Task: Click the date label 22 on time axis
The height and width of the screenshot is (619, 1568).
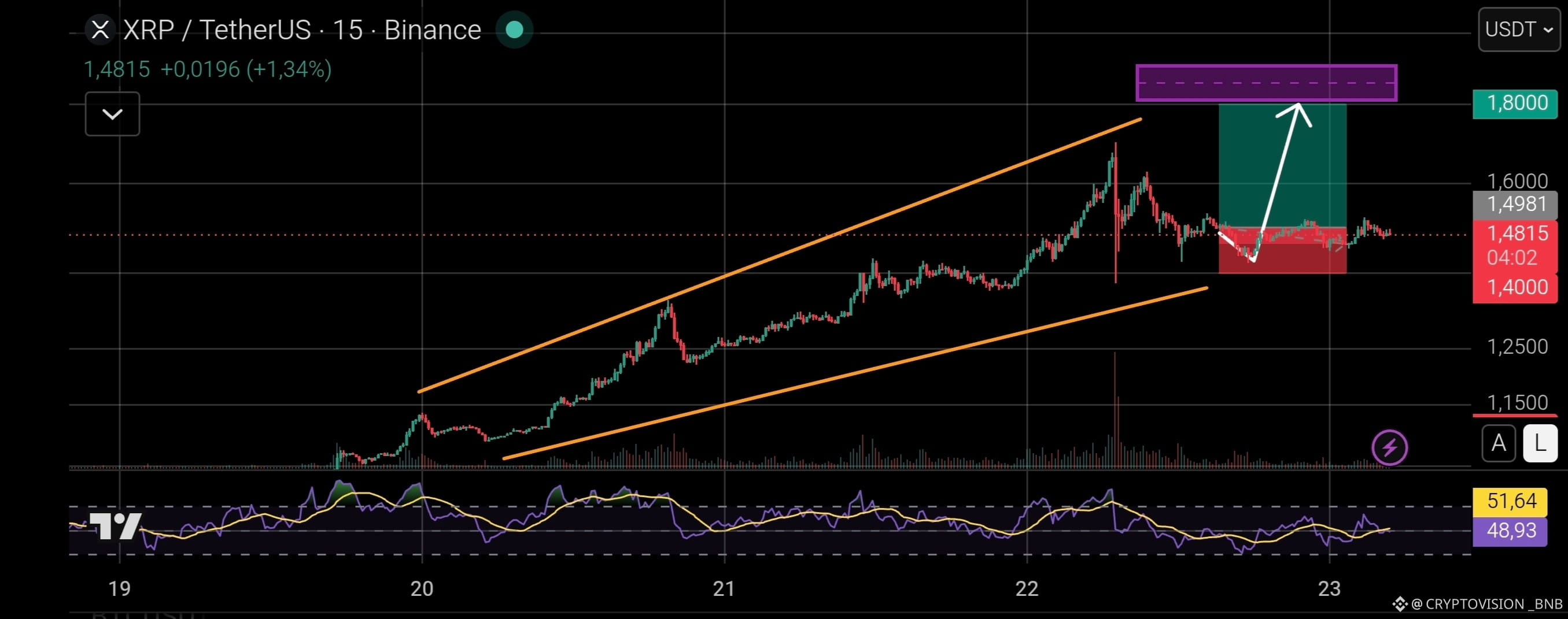Action: pos(1026,588)
